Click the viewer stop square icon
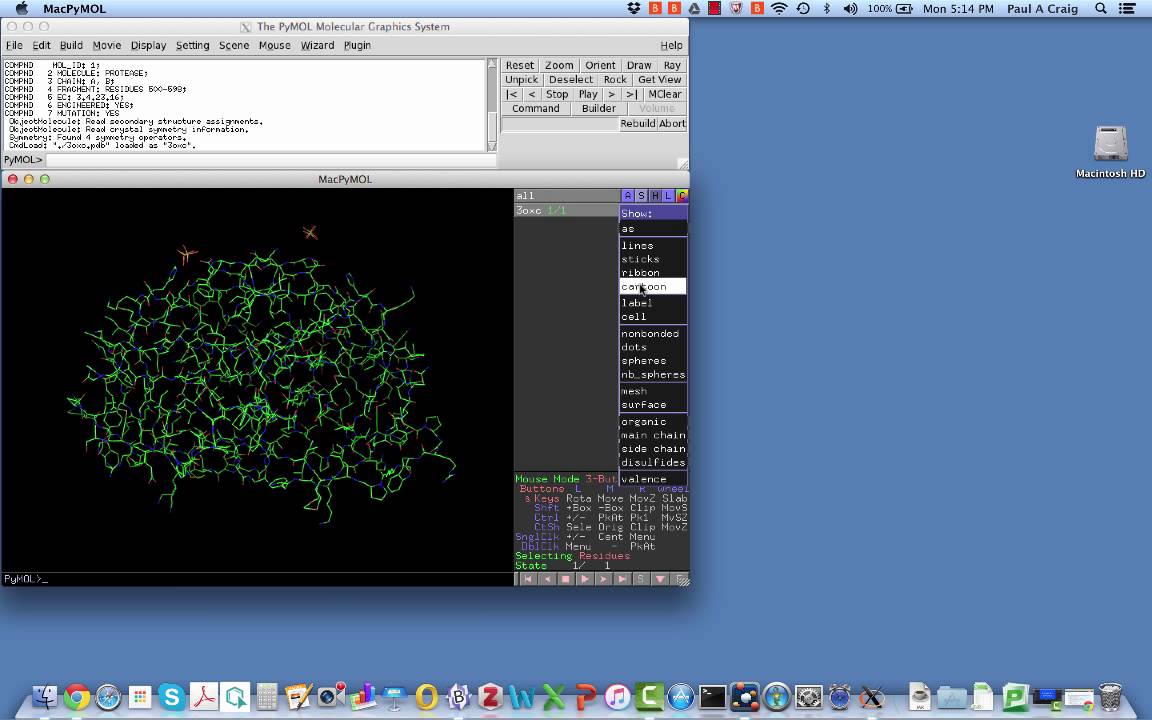This screenshot has width=1152, height=720. (566, 579)
